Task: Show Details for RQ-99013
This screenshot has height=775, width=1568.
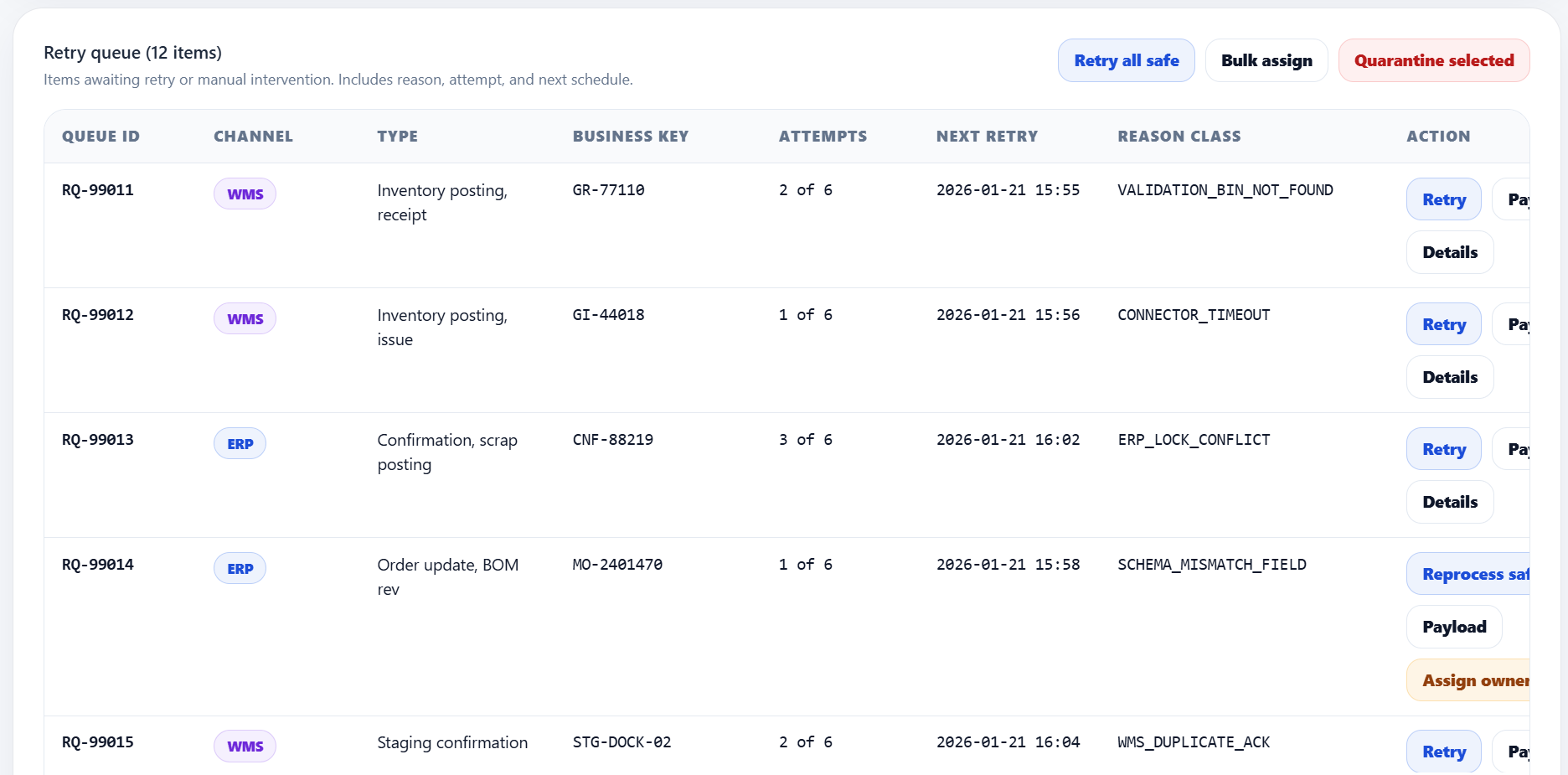Action: [x=1449, y=502]
